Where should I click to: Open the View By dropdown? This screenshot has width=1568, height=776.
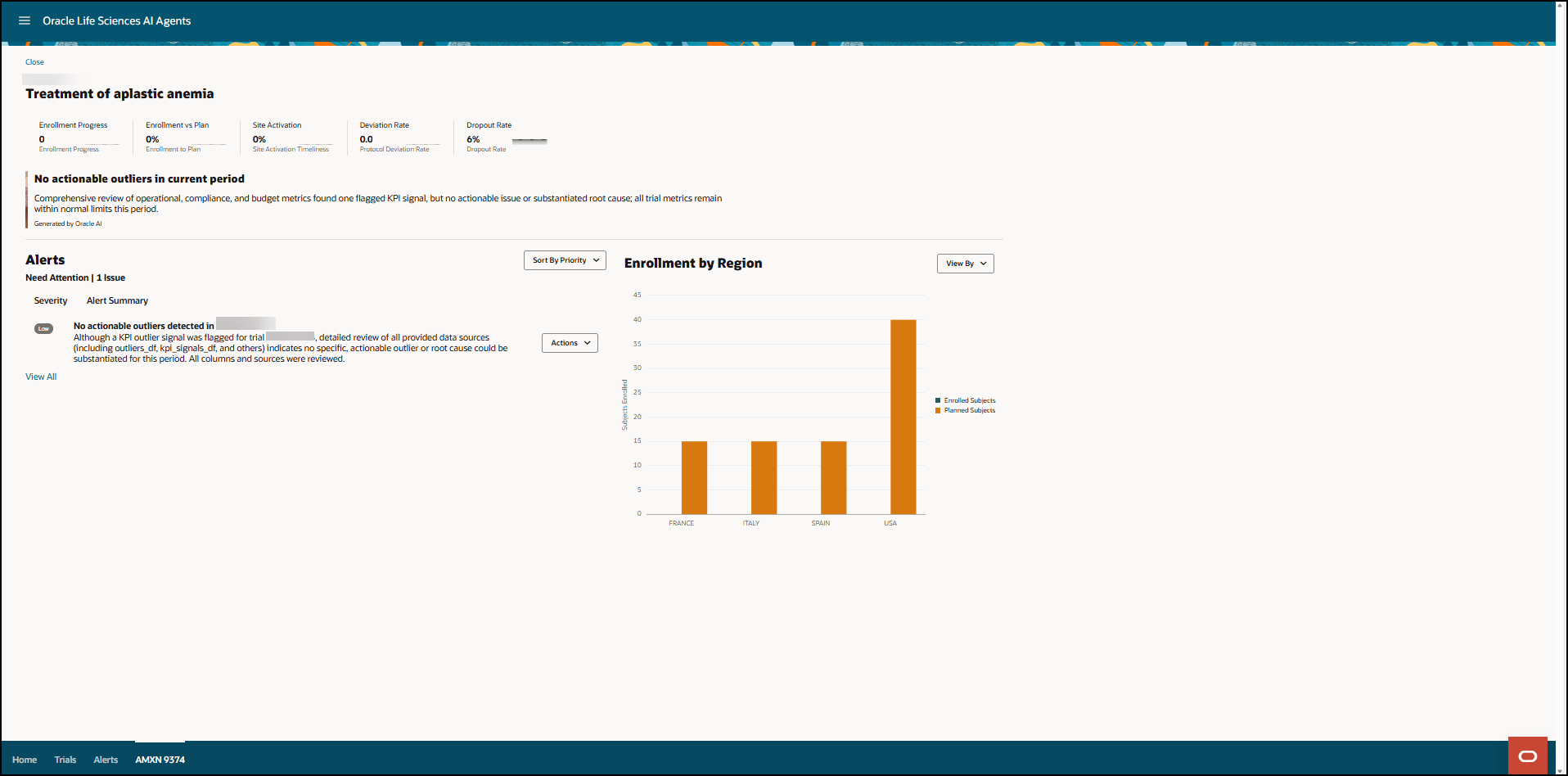[965, 264]
